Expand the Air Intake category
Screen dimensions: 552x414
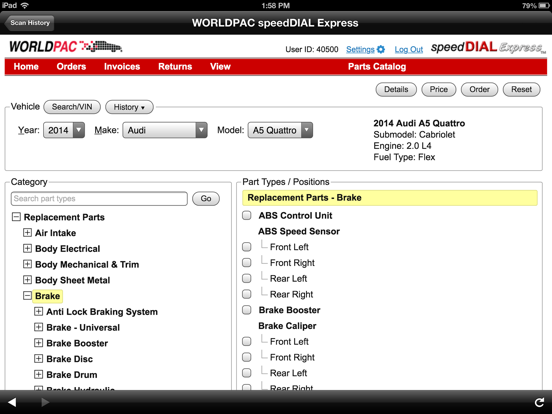click(x=27, y=233)
